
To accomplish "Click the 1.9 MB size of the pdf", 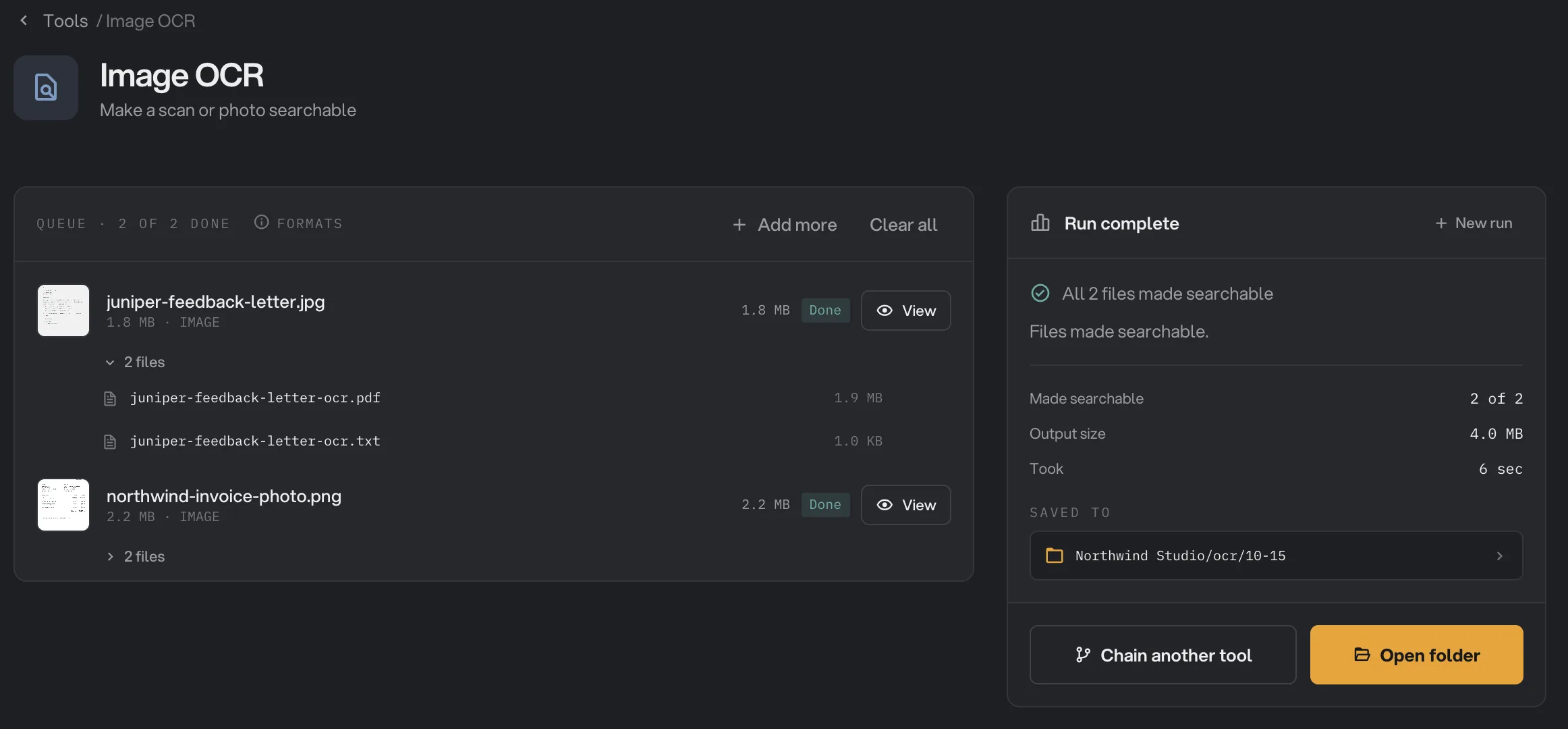I will [x=858, y=398].
